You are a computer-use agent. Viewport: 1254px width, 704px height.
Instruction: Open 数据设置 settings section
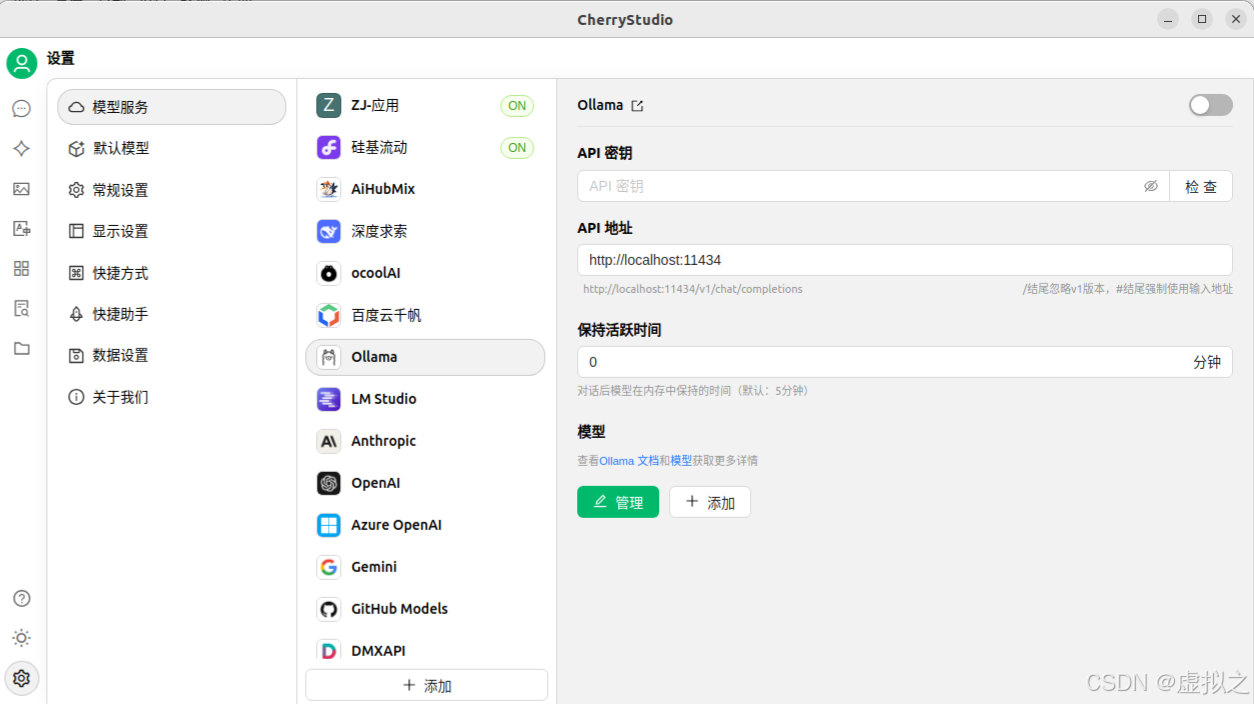[x=172, y=355]
